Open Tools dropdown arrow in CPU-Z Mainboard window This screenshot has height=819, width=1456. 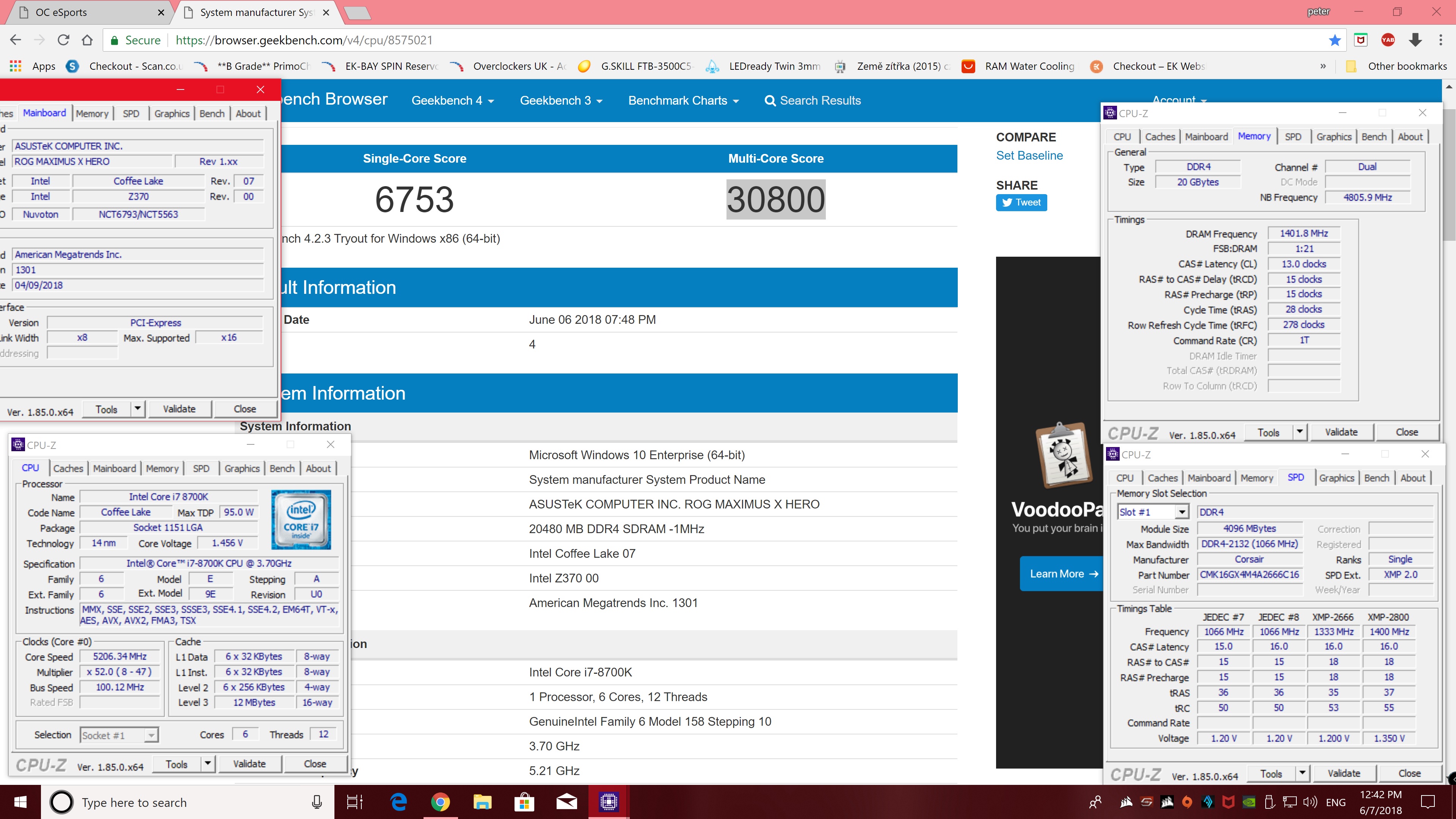[137, 409]
